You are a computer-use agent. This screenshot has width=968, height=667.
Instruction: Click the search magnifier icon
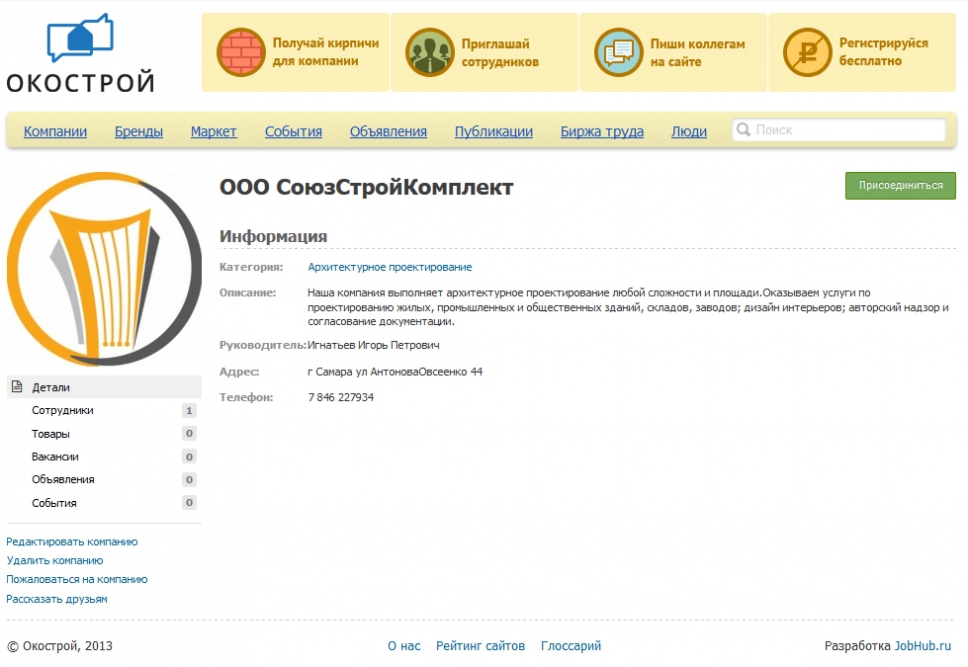tap(743, 130)
